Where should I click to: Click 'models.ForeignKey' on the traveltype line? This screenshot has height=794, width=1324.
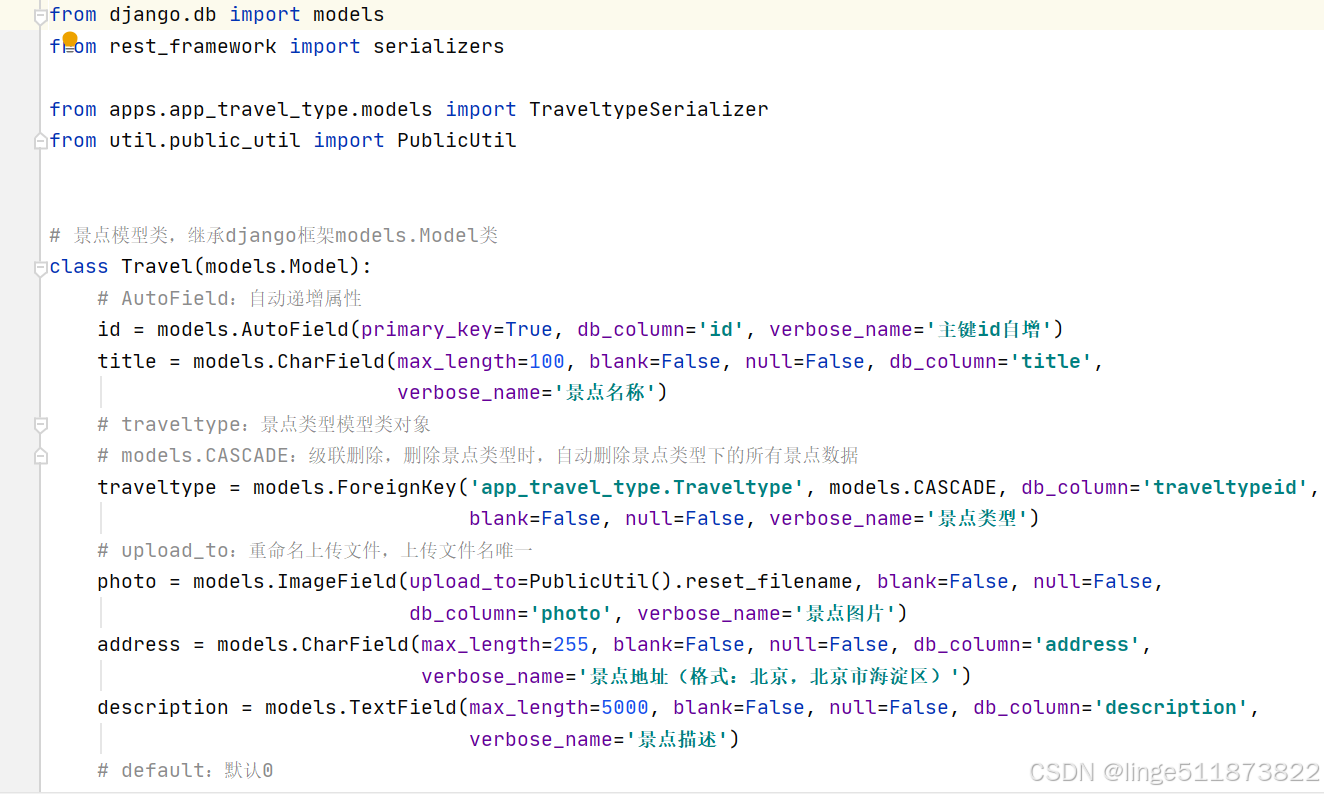tap(355, 488)
